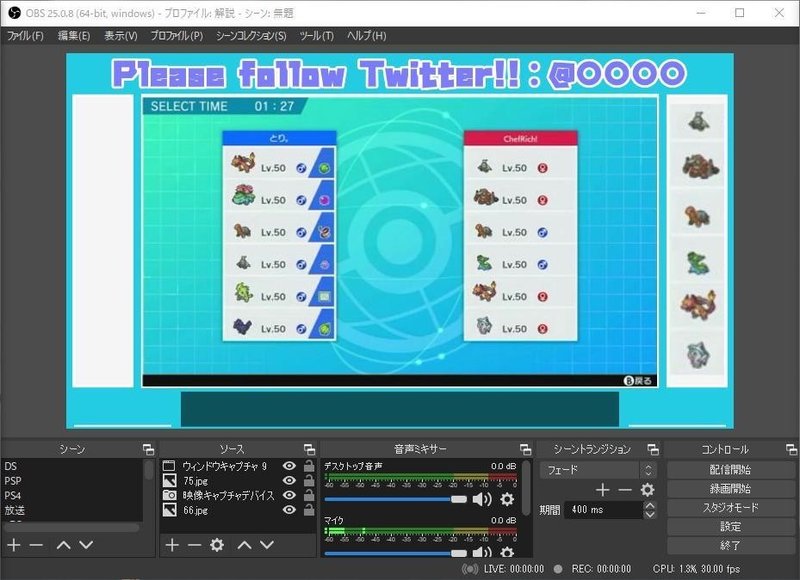
Task: Select the PS4 scene
Action: tap(71, 495)
